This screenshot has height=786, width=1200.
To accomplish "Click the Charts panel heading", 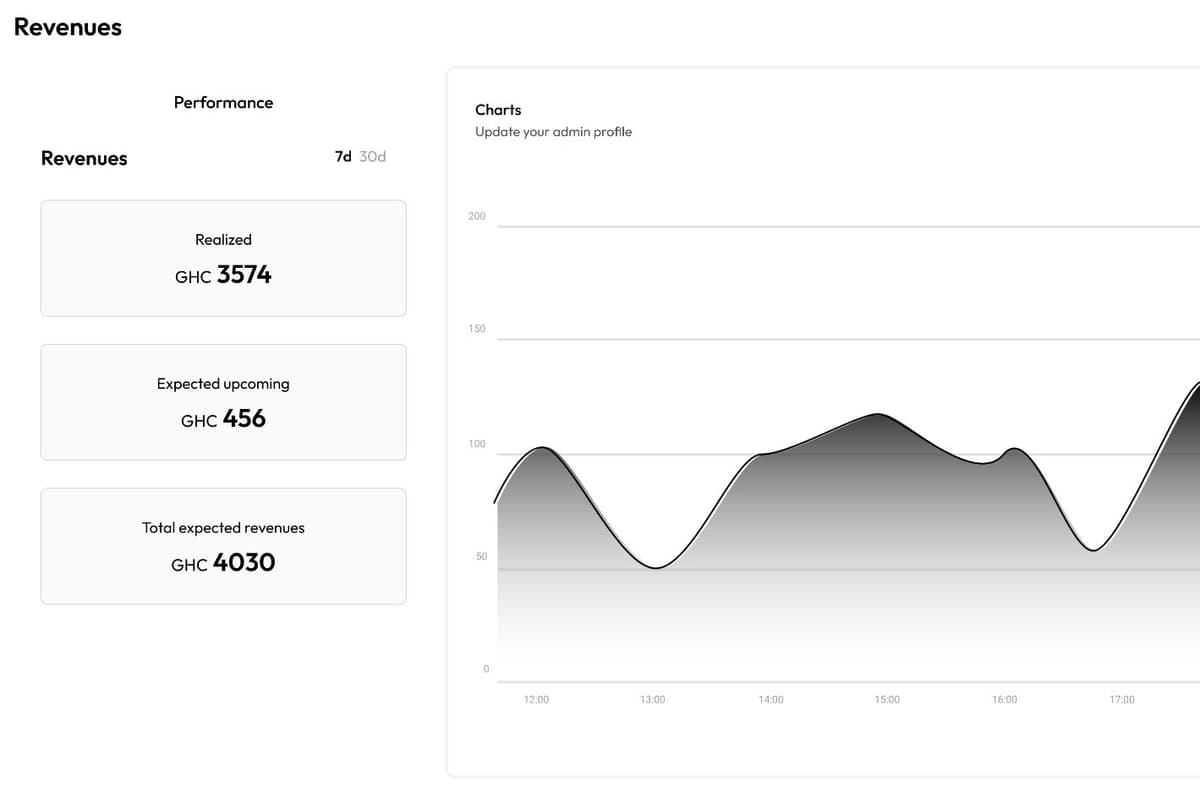I will [497, 110].
